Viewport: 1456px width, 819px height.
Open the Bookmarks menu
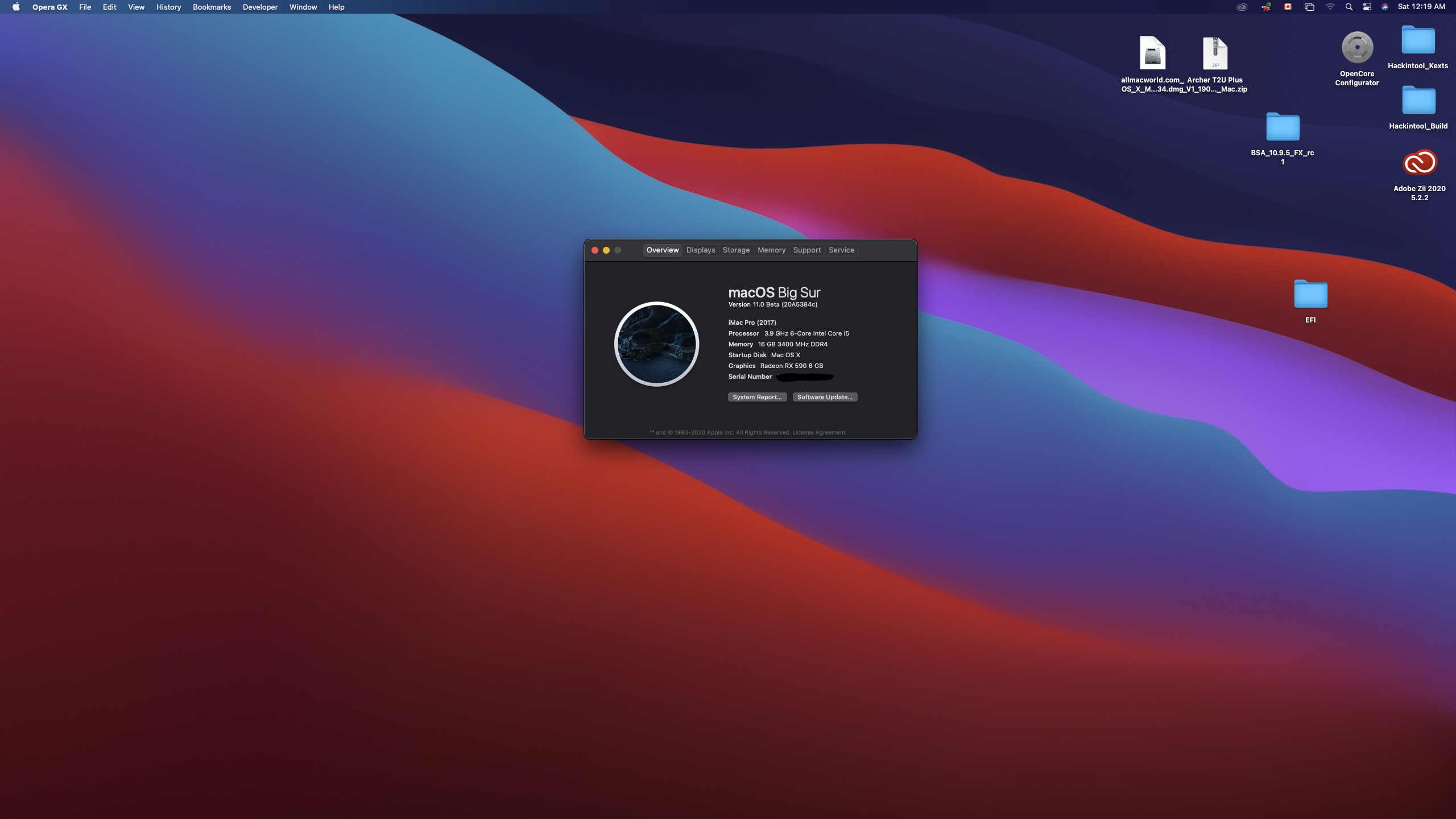(212, 7)
